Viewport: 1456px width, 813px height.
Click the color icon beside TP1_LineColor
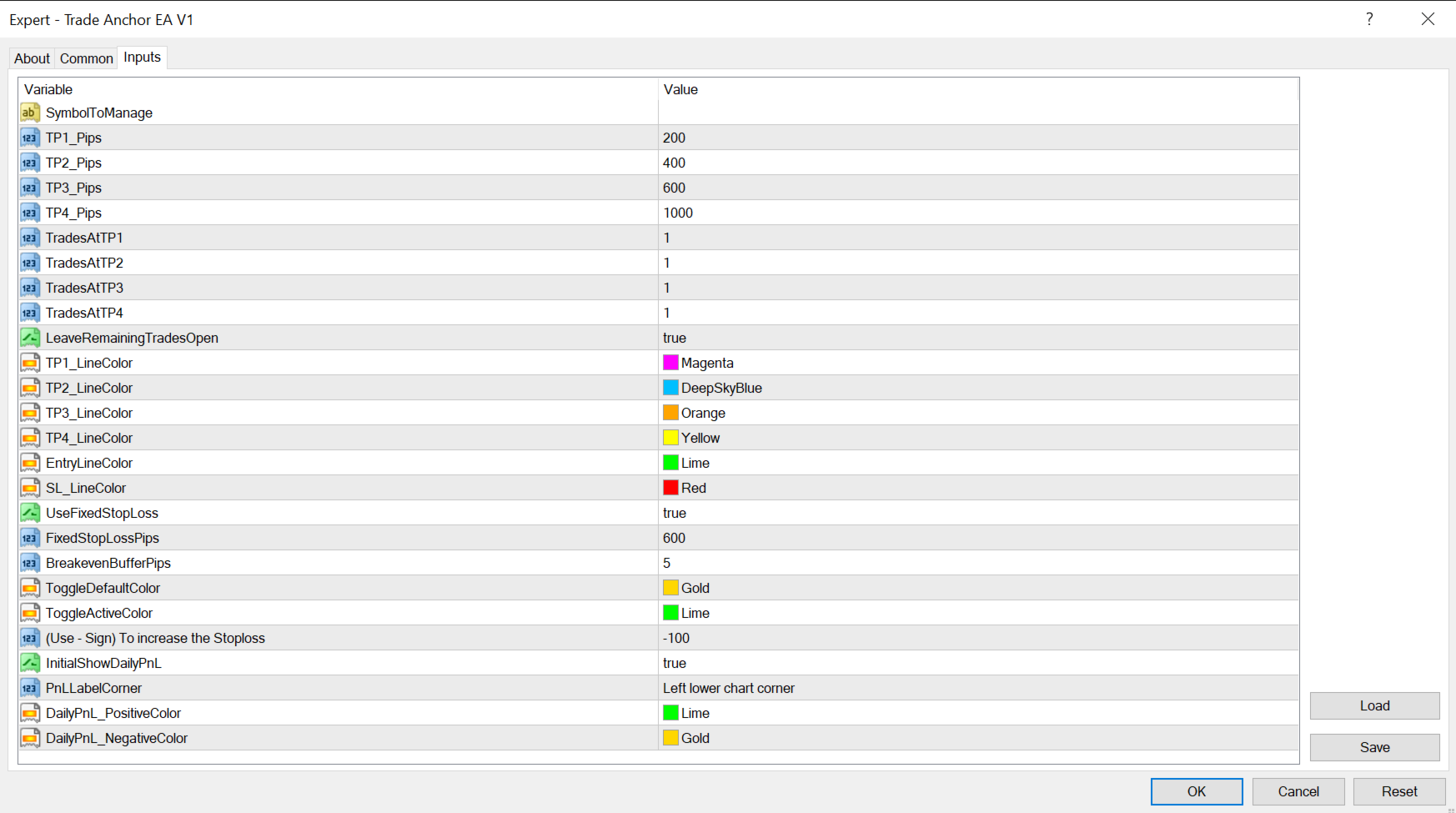tap(30, 363)
